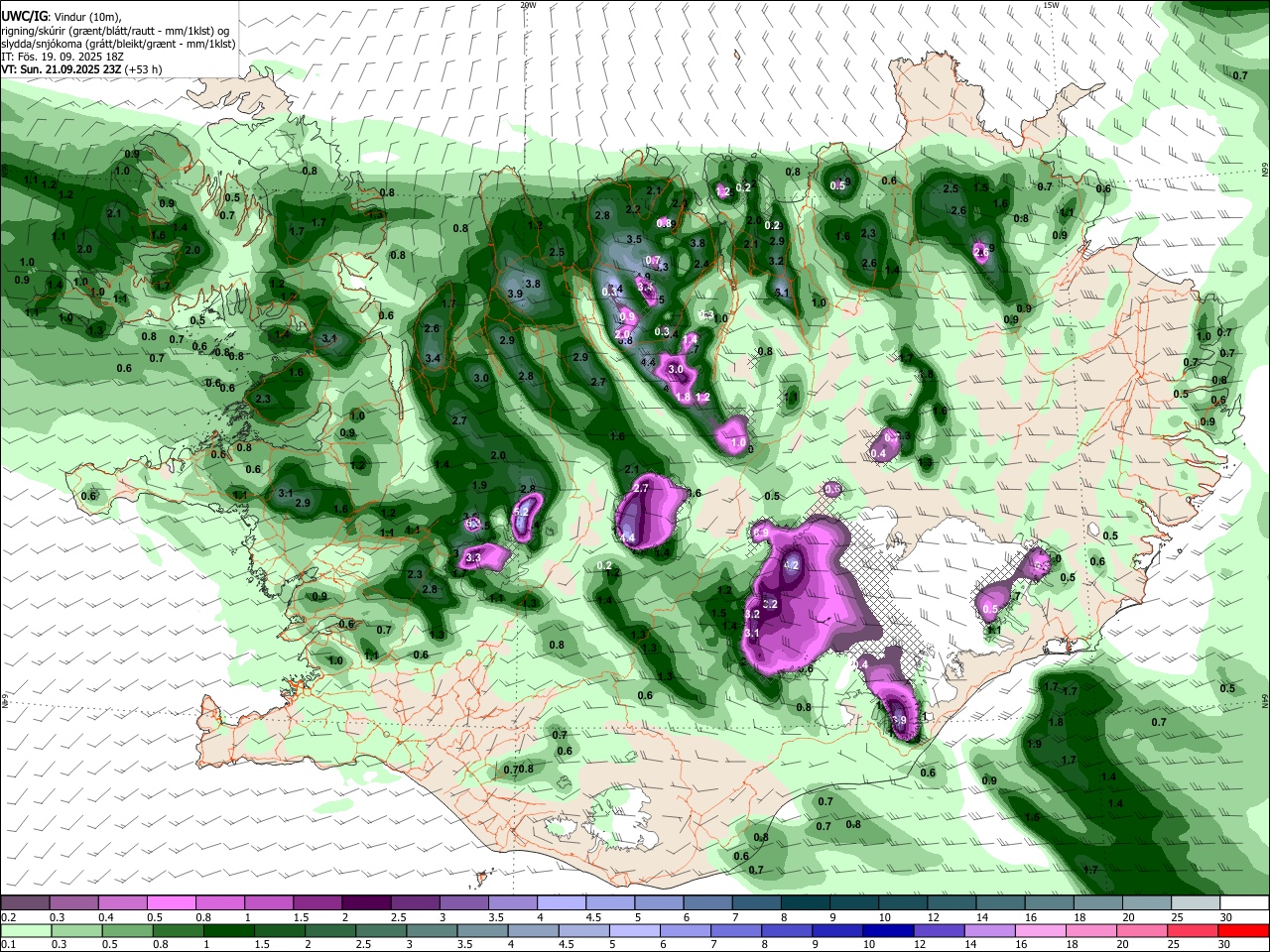Select the 0.3 green swatch in the lower legend row
The image size is (1270, 952).
[x=77, y=931]
